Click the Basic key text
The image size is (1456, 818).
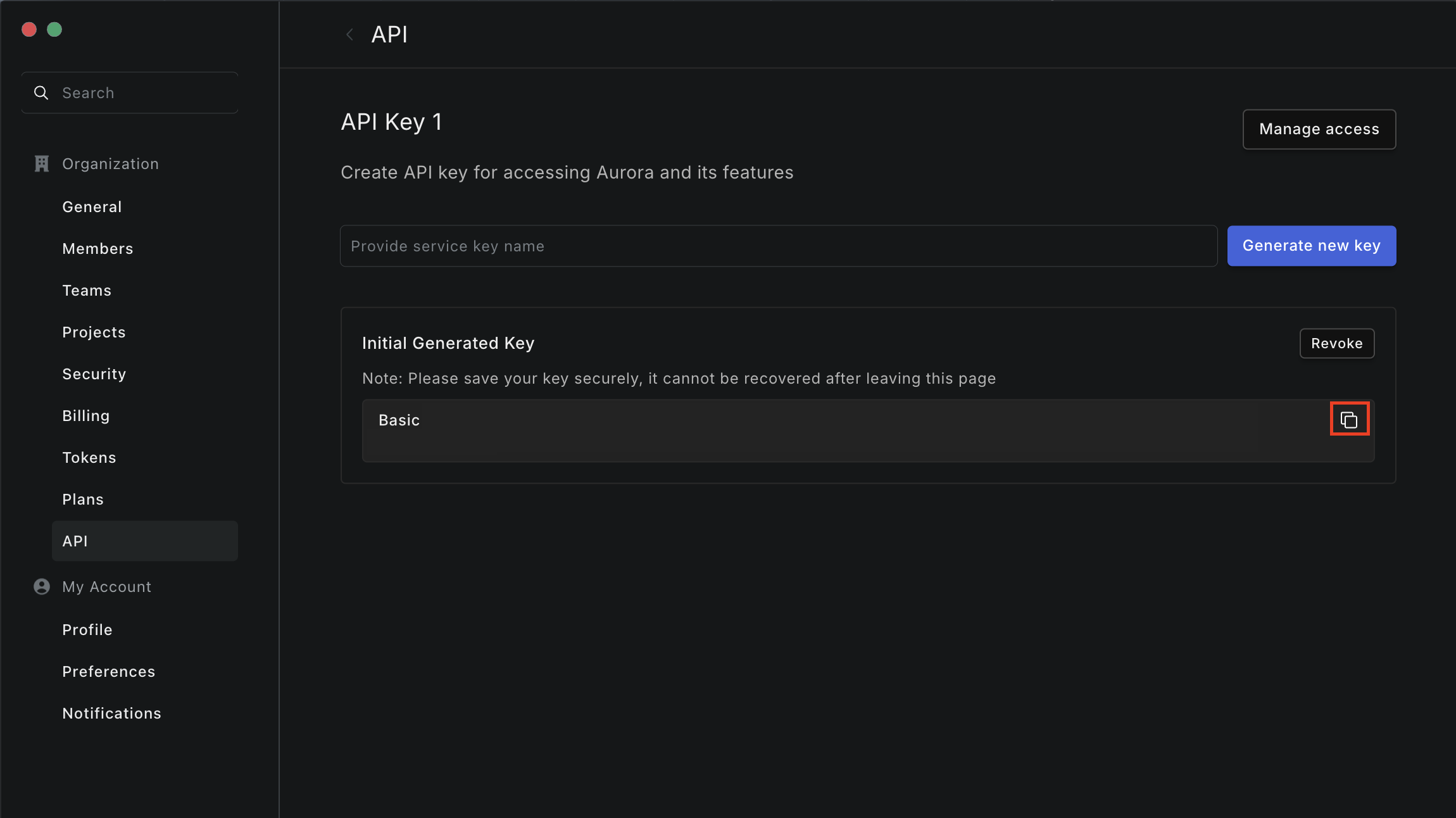pos(399,420)
